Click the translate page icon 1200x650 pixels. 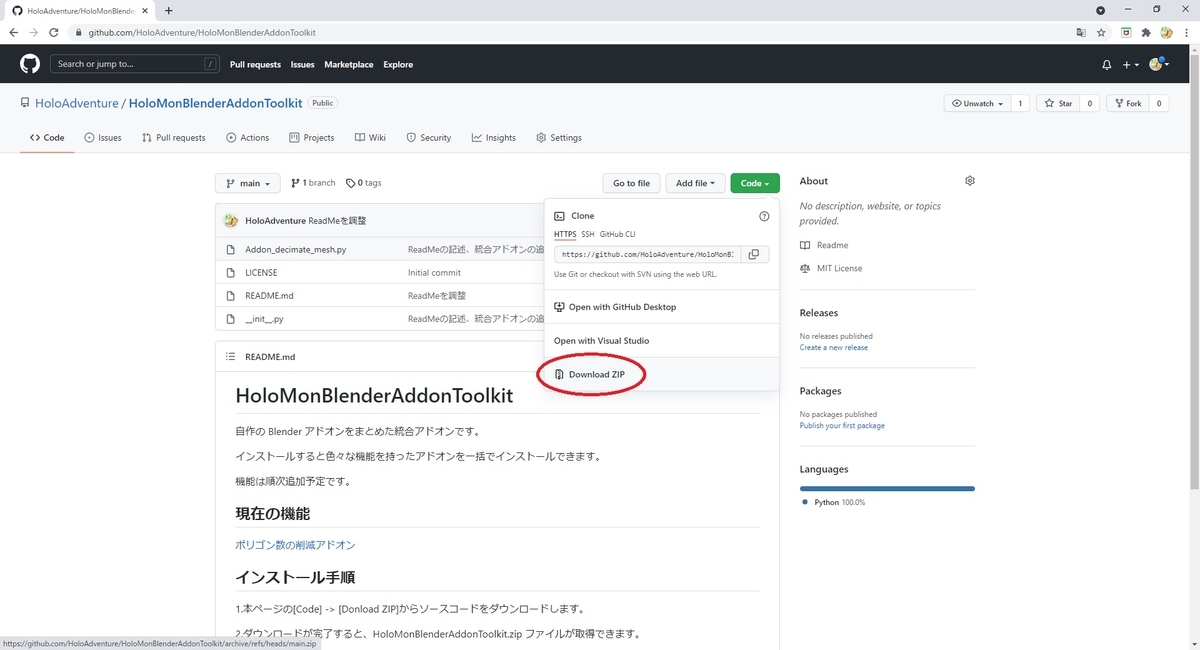pos(1081,32)
